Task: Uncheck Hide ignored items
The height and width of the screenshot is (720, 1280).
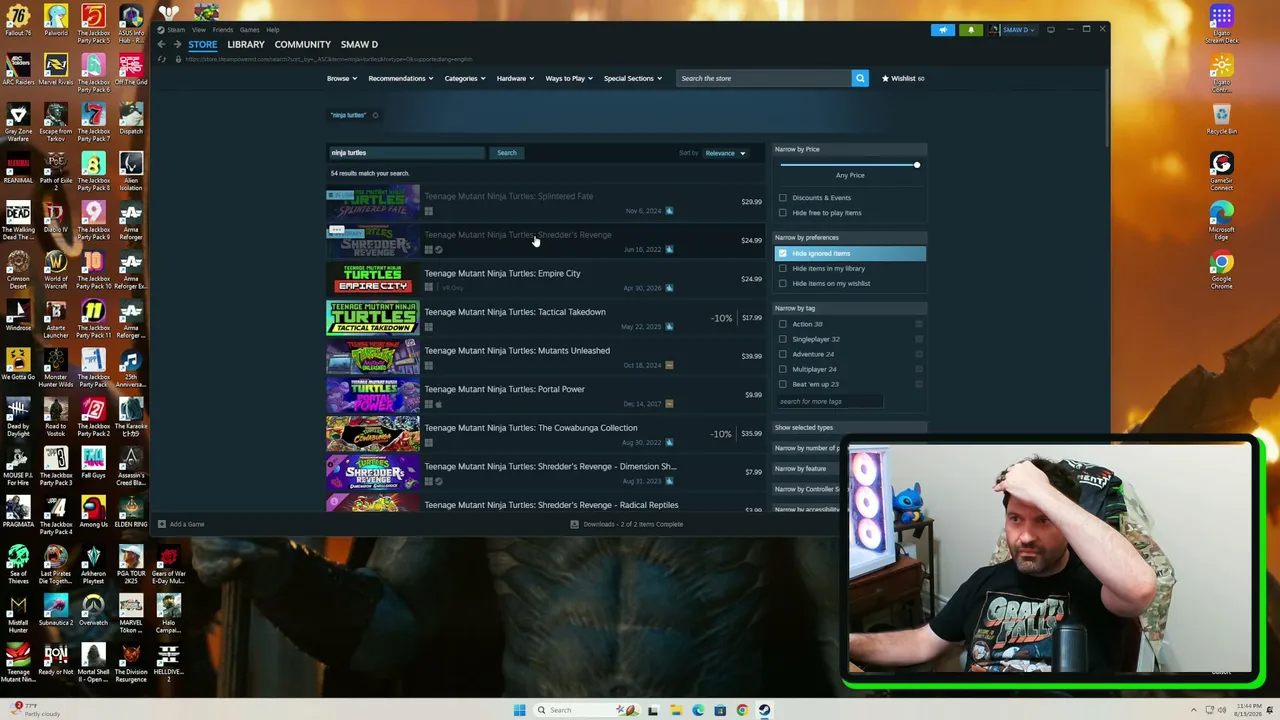Action: (x=783, y=254)
